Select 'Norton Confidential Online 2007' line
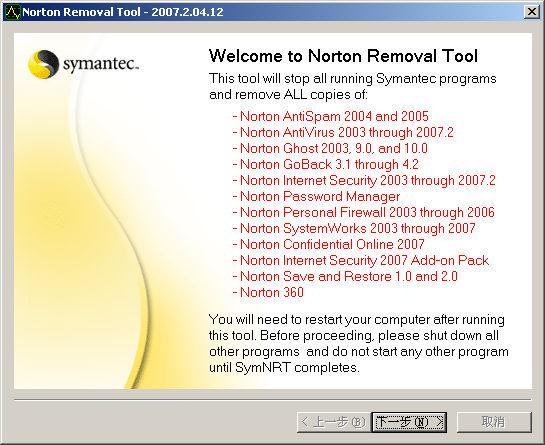The width and height of the screenshot is (545, 445). [x=328, y=244]
